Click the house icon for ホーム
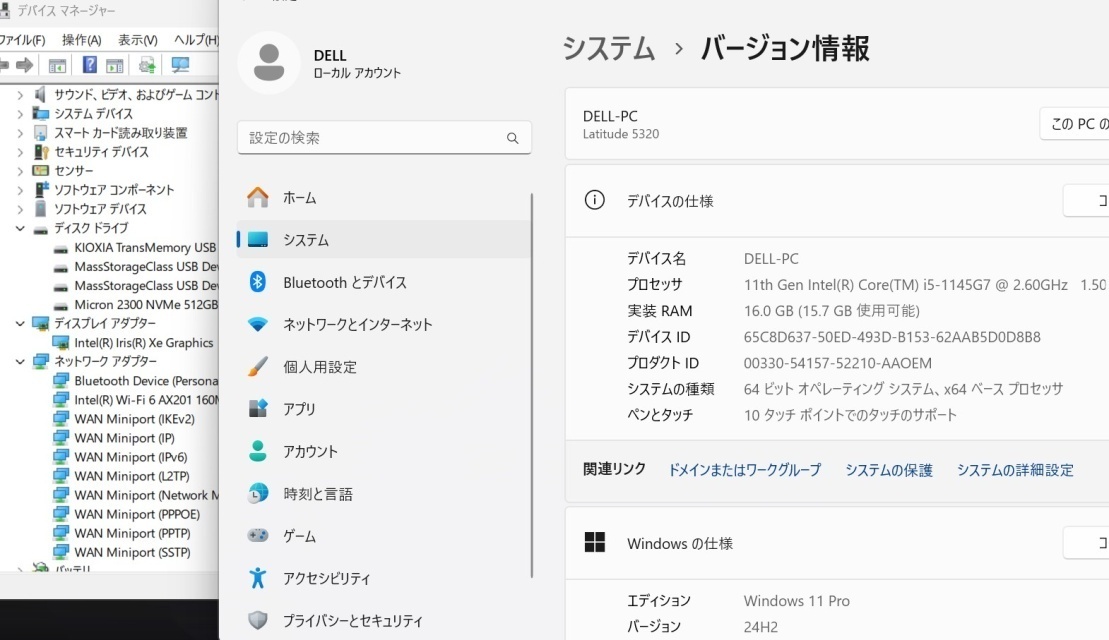This screenshot has width=1109, height=640. pyautogui.click(x=258, y=197)
